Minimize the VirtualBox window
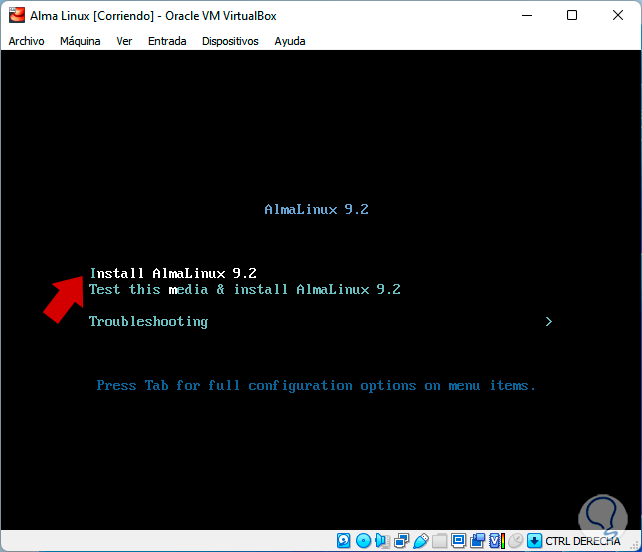 coord(527,16)
